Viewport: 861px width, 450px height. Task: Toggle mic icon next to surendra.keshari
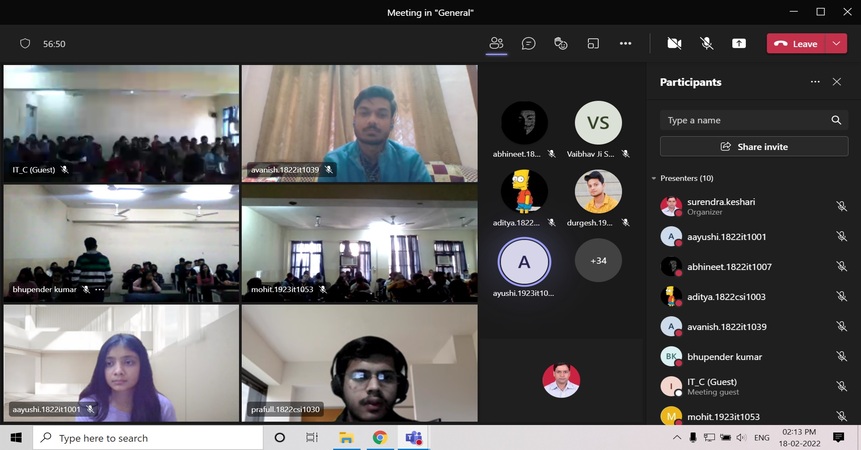(841, 207)
